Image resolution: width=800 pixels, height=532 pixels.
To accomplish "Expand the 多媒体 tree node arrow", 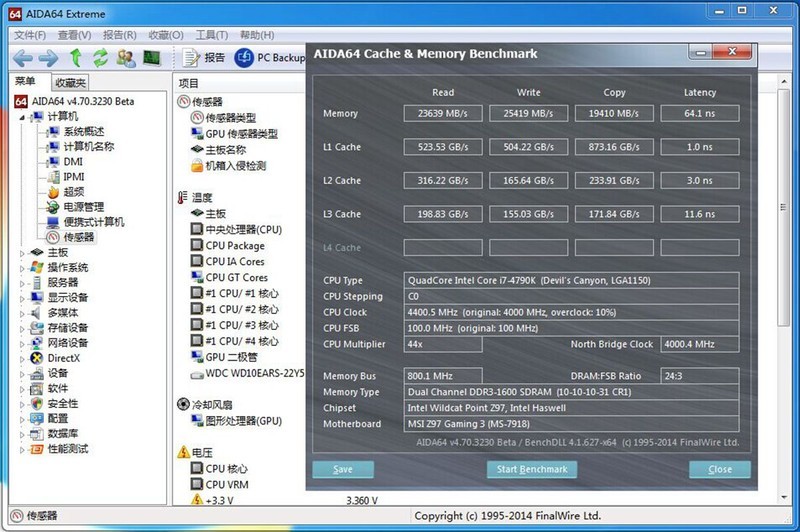I will 22,313.
